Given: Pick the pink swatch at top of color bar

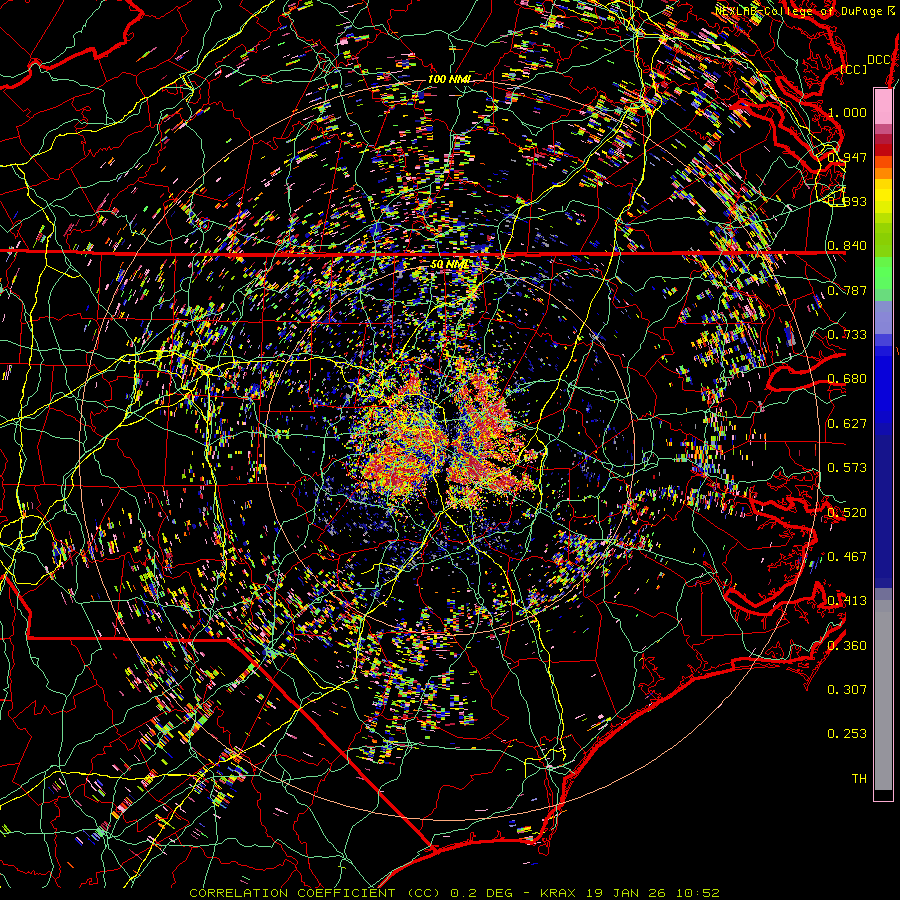Looking at the screenshot, I should [883, 106].
